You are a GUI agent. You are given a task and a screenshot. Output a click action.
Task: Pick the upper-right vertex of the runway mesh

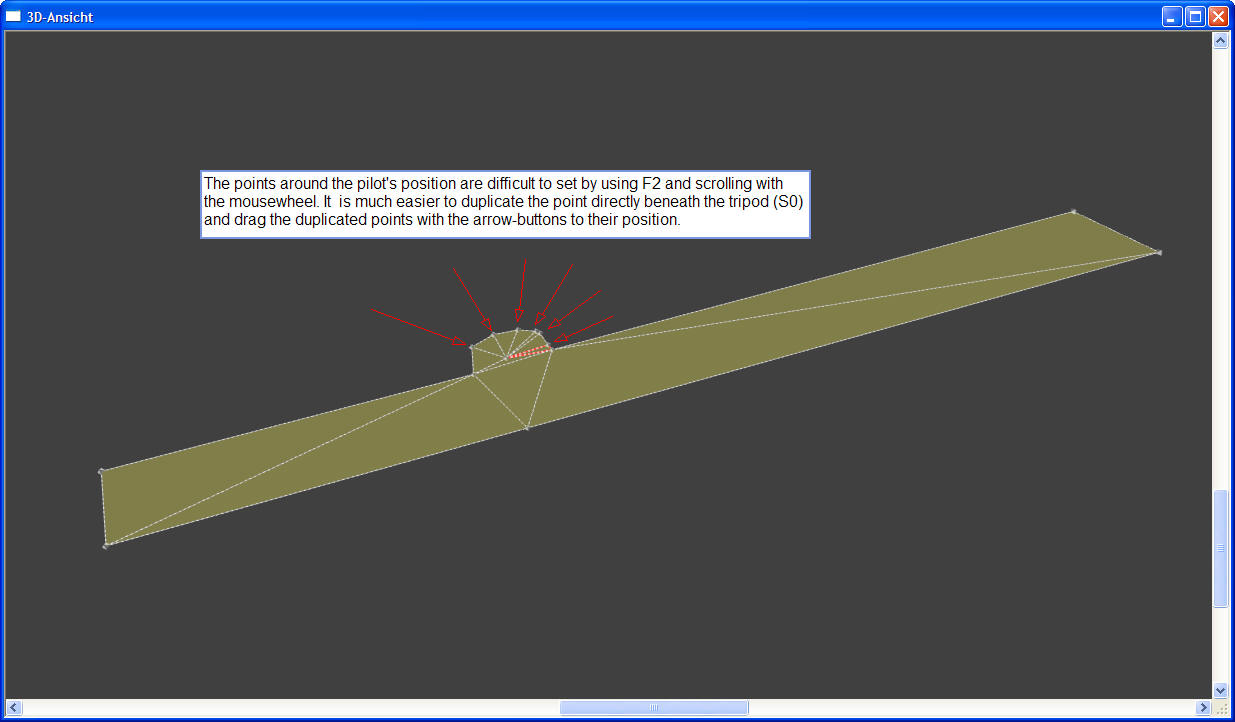coord(1074,211)
